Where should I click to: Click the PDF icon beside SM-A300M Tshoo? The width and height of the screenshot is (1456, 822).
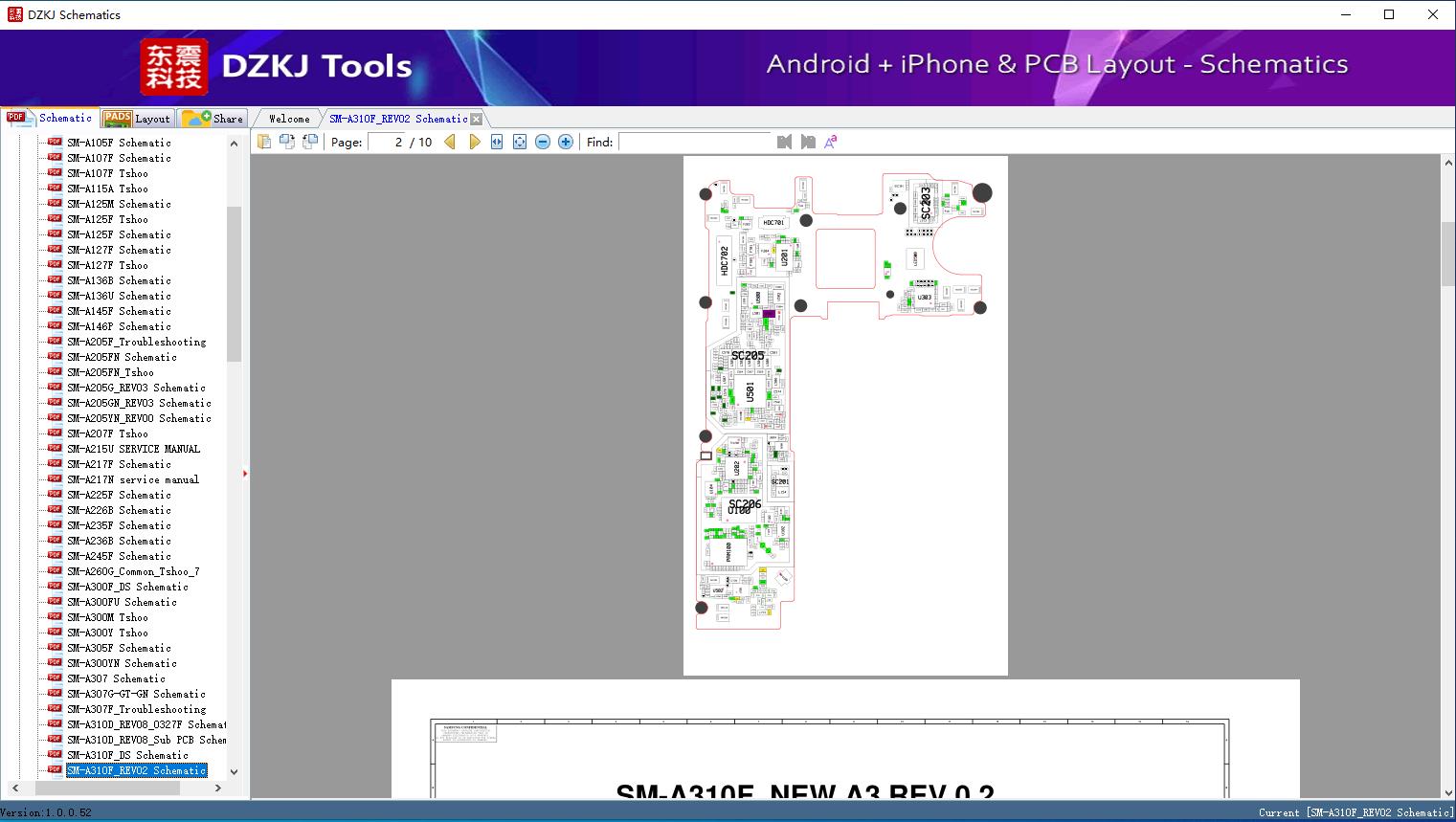click(x=55, y=616)
